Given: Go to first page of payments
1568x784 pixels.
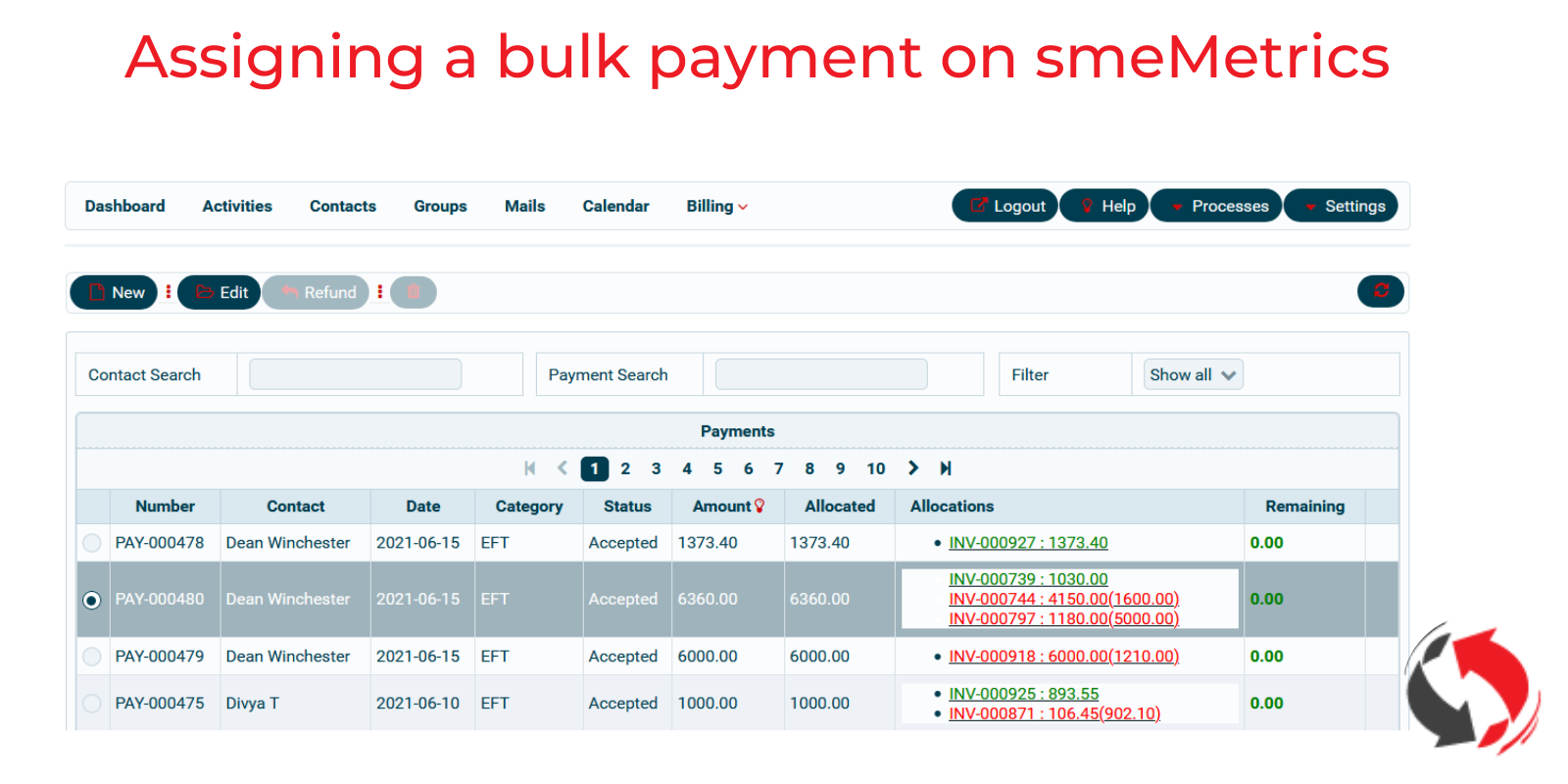Looking at the screenshot, I should tap(530, 468).
